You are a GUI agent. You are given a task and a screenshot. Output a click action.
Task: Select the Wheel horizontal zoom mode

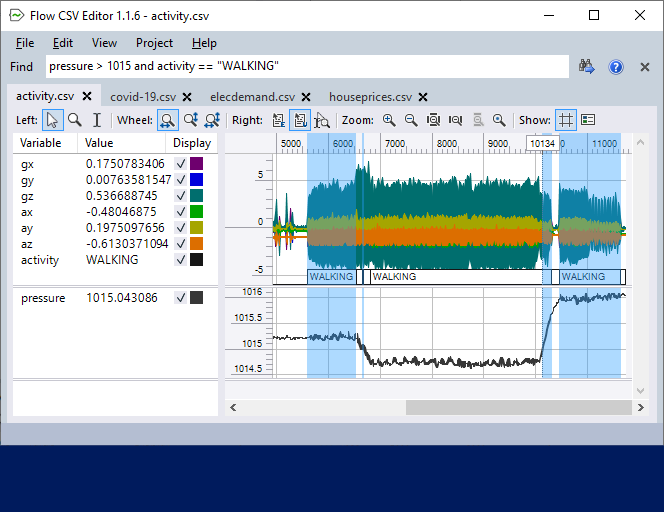coord(168,120)
